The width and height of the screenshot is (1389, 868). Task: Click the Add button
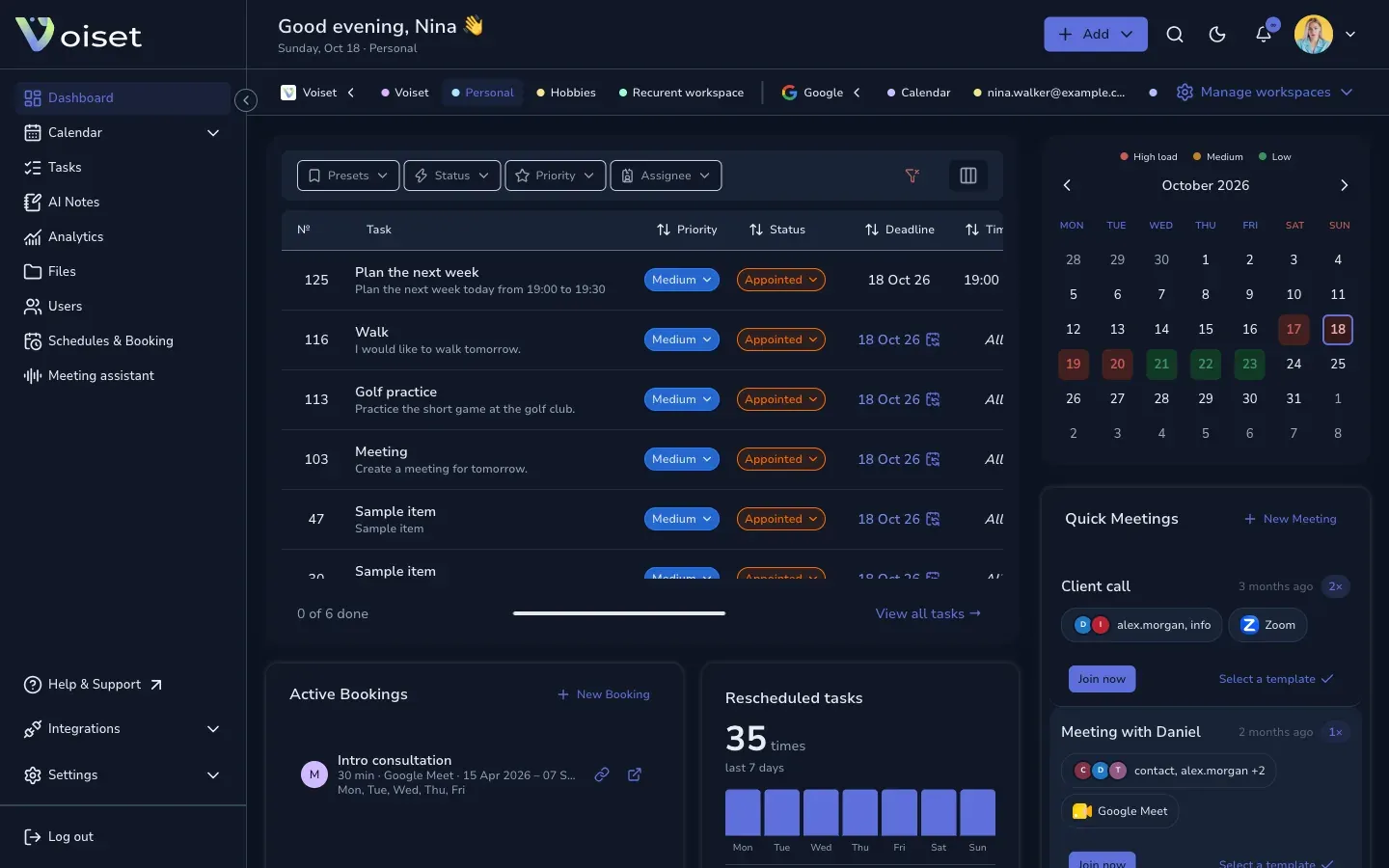(x=1096, y=35)
